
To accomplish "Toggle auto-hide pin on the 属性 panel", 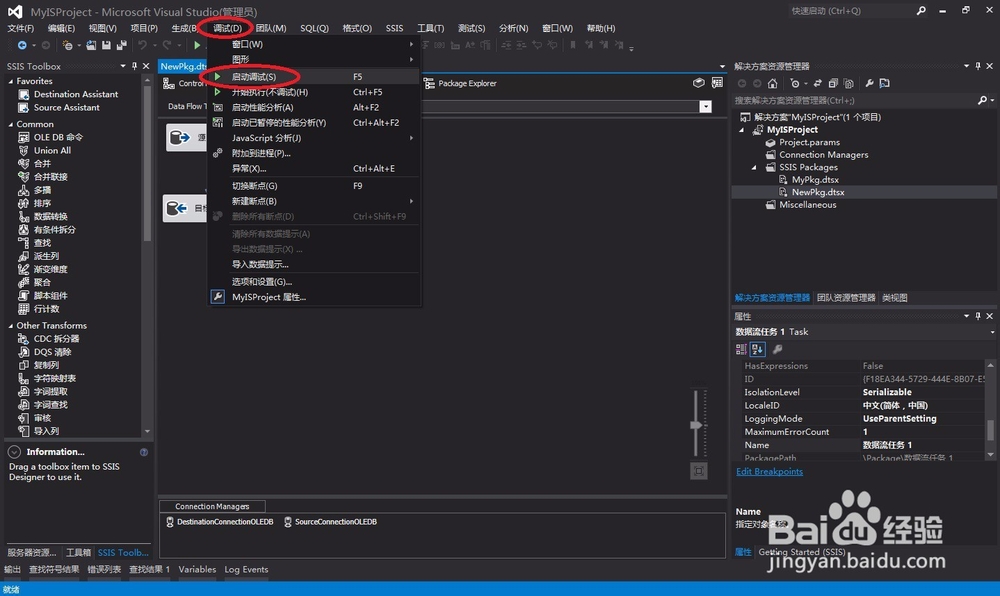I will pyautogui.click(x=978, y=316).
